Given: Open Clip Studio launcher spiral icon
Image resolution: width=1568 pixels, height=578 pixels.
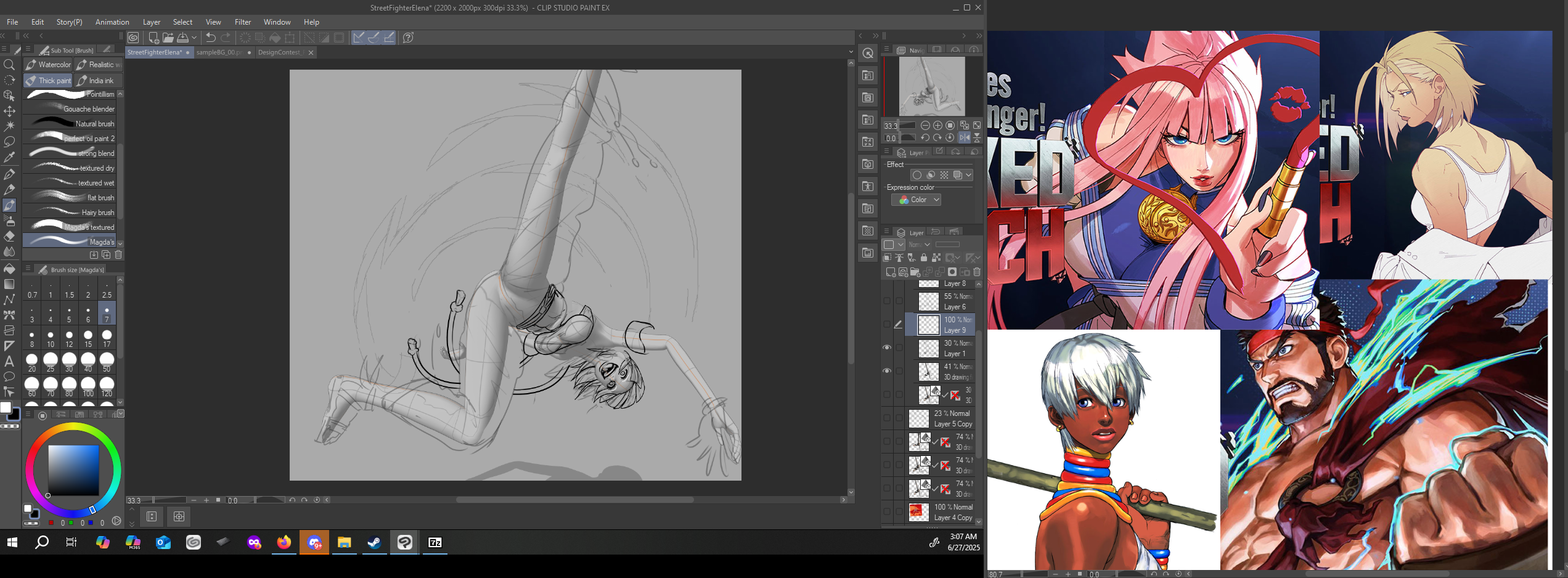Looking at the screenshot, I should pos(133,38).
